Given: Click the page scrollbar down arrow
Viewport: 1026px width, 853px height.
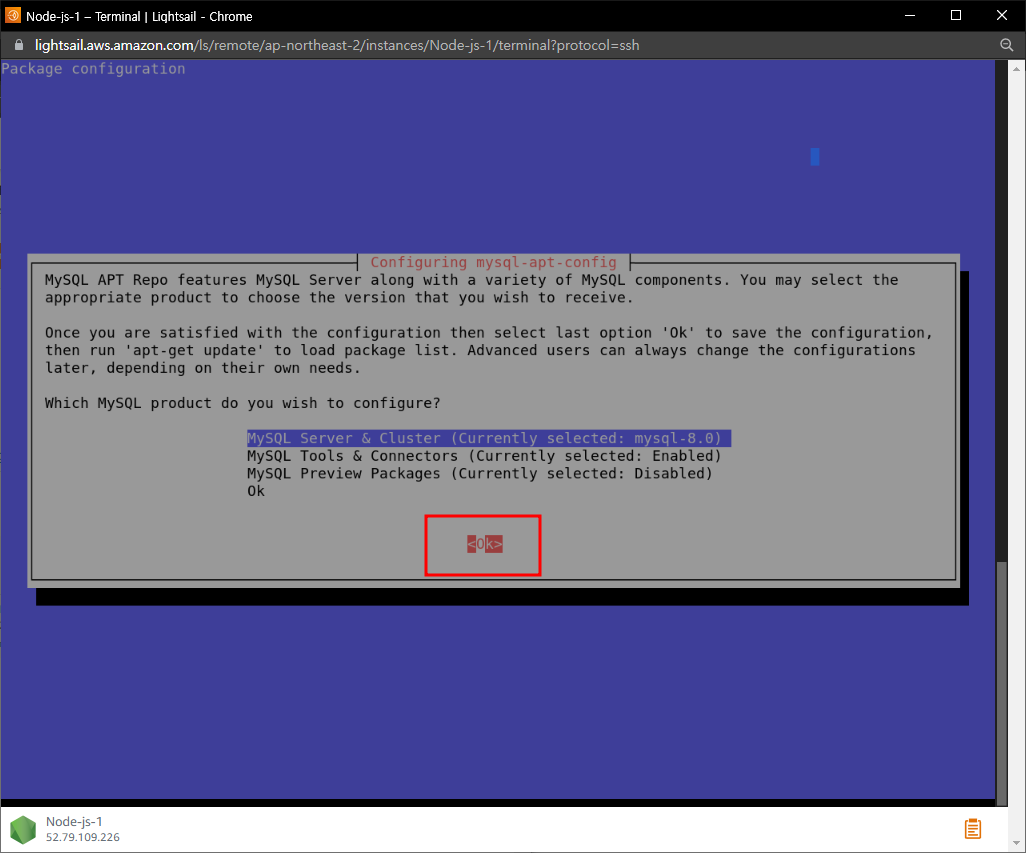Looking at the screenshot, I should click(x=1016, y=844).
